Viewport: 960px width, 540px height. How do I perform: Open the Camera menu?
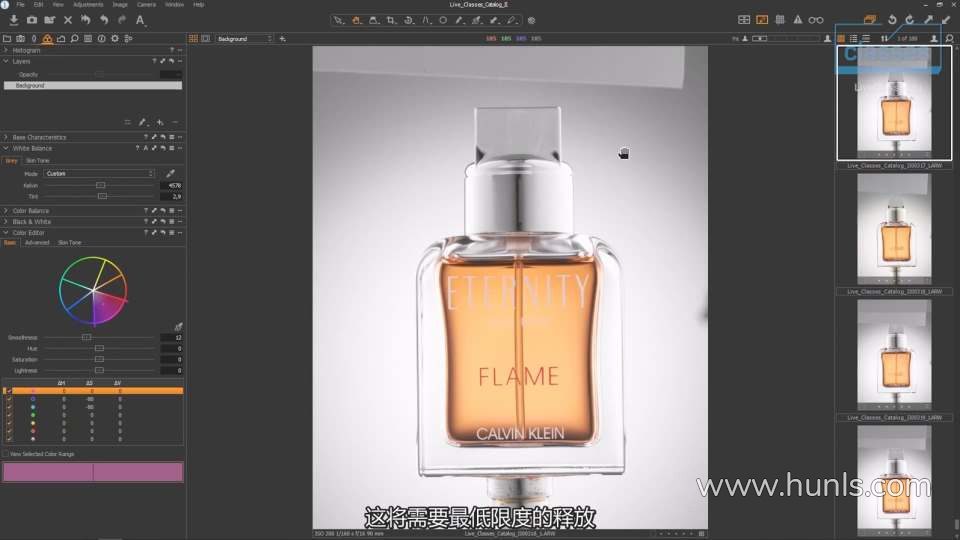click(146, 4)
